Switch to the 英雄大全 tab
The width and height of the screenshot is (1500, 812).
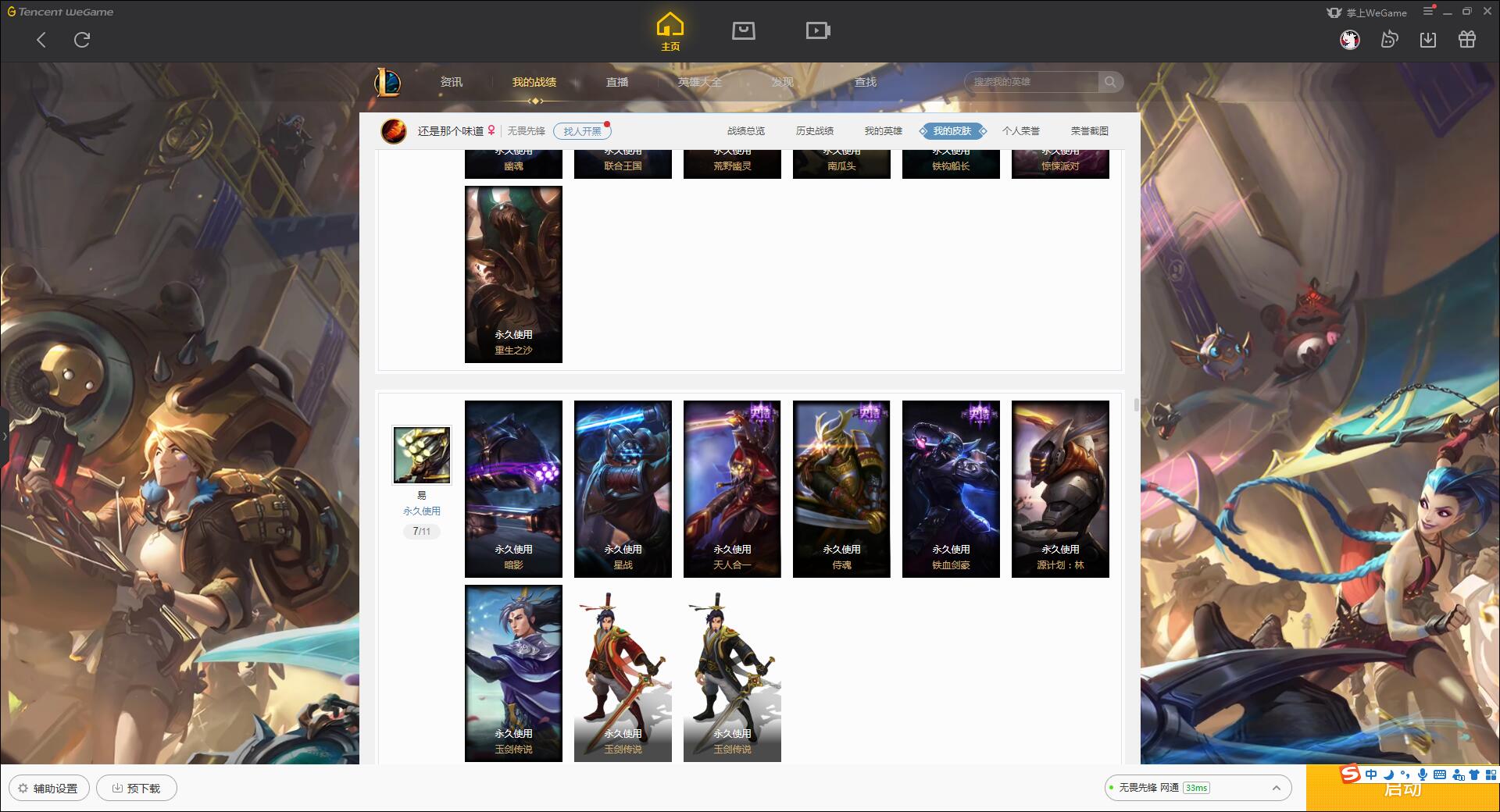(700, 82)
